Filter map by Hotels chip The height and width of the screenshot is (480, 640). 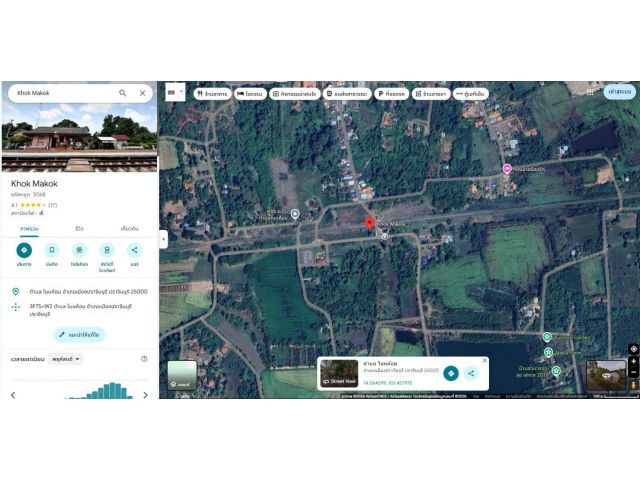[250, 94]
